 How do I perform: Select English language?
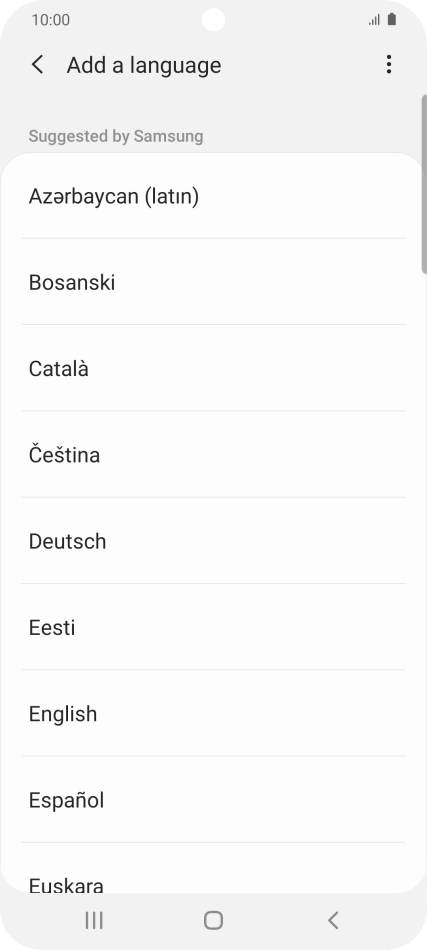[x=213, y=713]
